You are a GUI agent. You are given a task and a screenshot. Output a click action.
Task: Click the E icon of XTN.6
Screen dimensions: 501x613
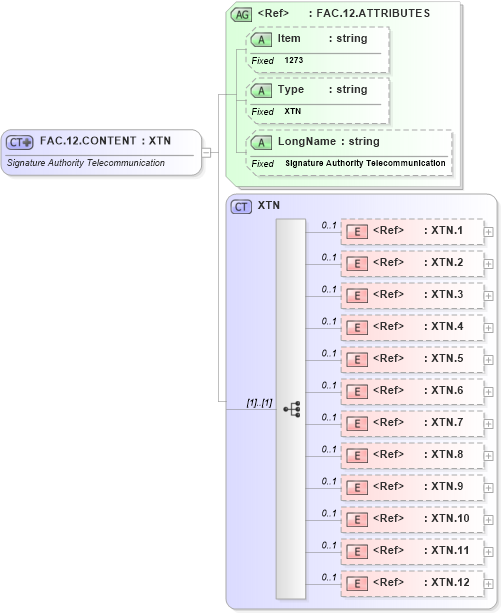(x=357, y=392)
